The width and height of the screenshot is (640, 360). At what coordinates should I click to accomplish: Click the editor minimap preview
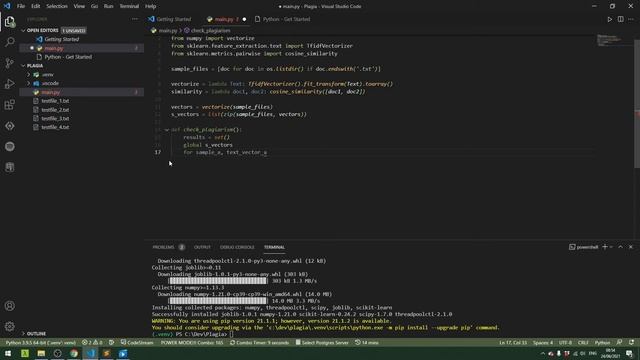tap(610, 40)
